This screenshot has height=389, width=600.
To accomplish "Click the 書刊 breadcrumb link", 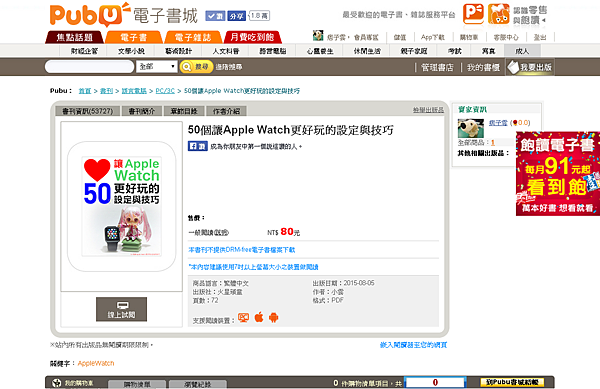I will point(106,91).
